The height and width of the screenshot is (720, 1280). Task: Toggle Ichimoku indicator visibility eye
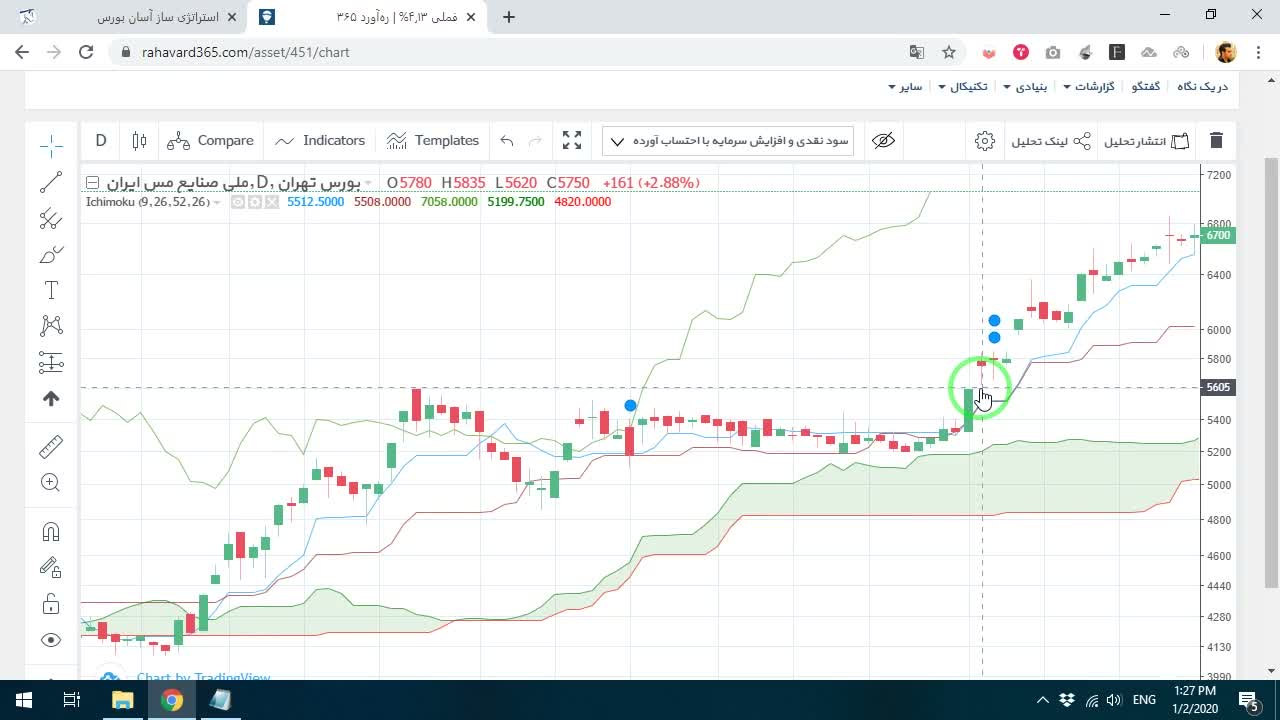(x=238, y=202)
